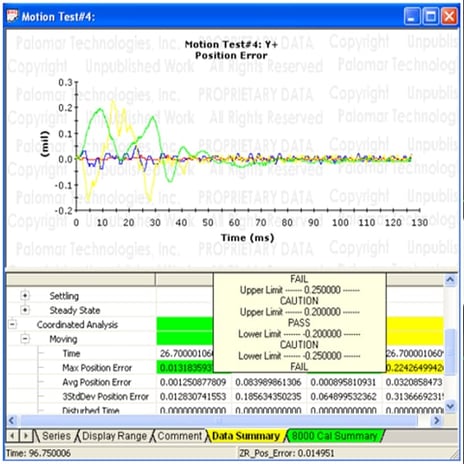
Task: Click the 0.083989861306 Avg Position Error value
Action: [x=268, y=382]
